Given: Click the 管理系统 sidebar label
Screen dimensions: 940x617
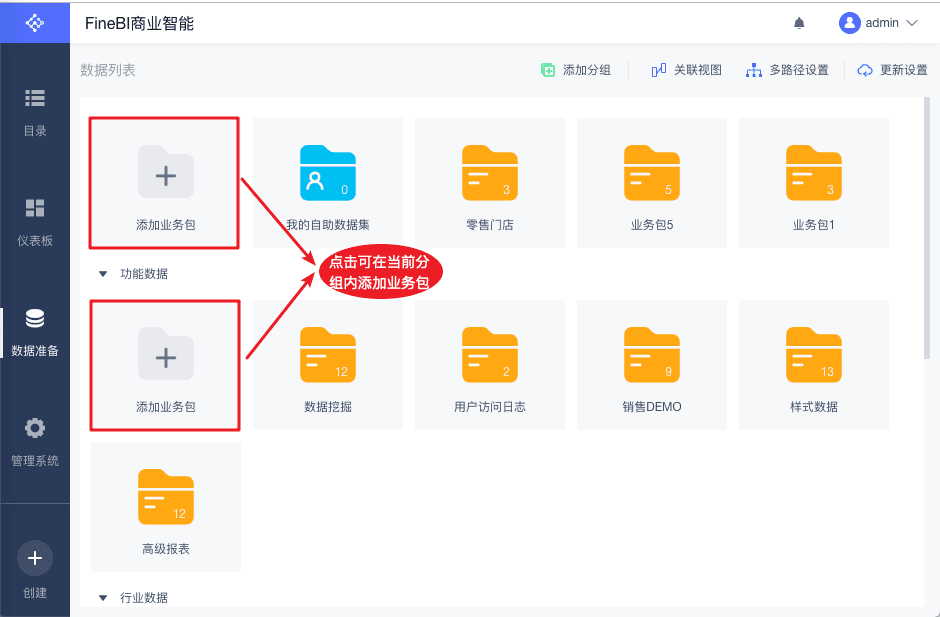Looking at the screenshot, I should 35,461.
